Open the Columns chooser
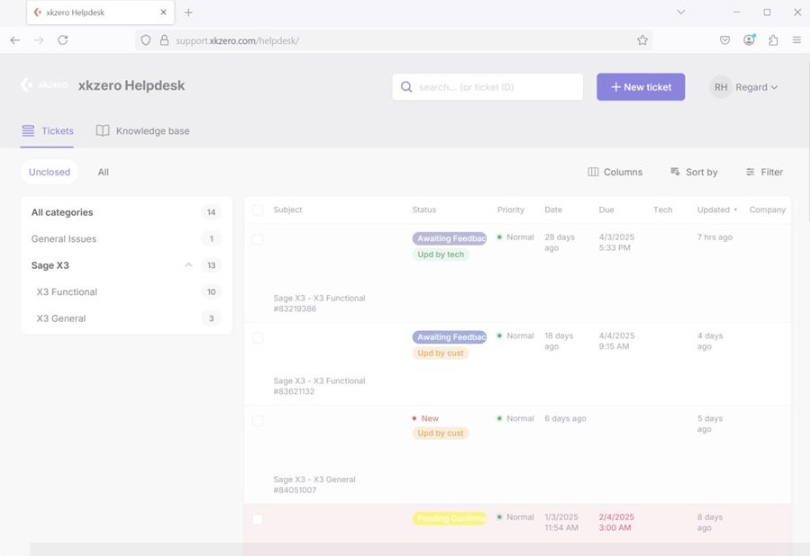This screenshot has height=556, width=810. (x=615, y=172)
